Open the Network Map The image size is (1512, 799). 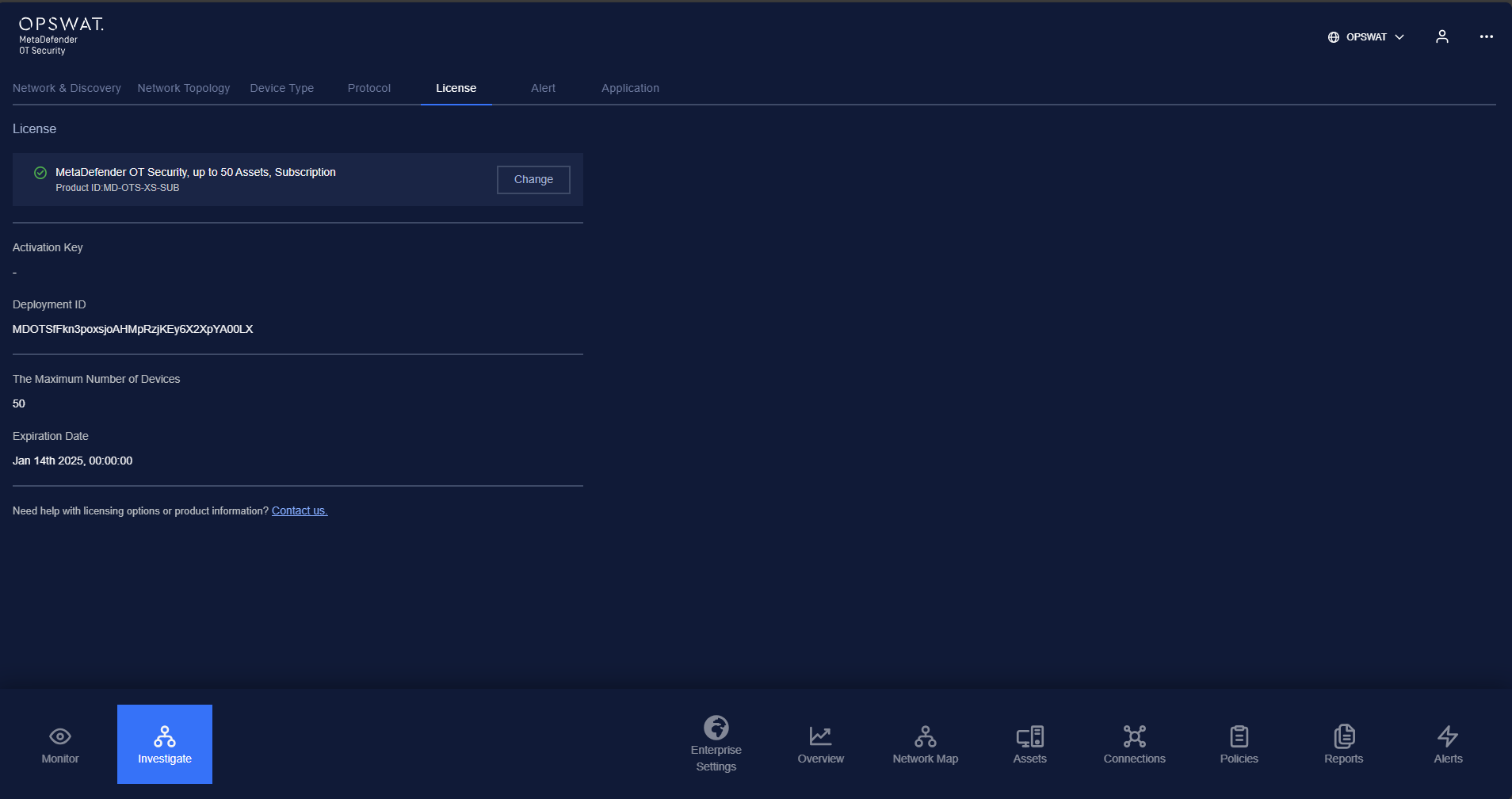click(926, 744)
